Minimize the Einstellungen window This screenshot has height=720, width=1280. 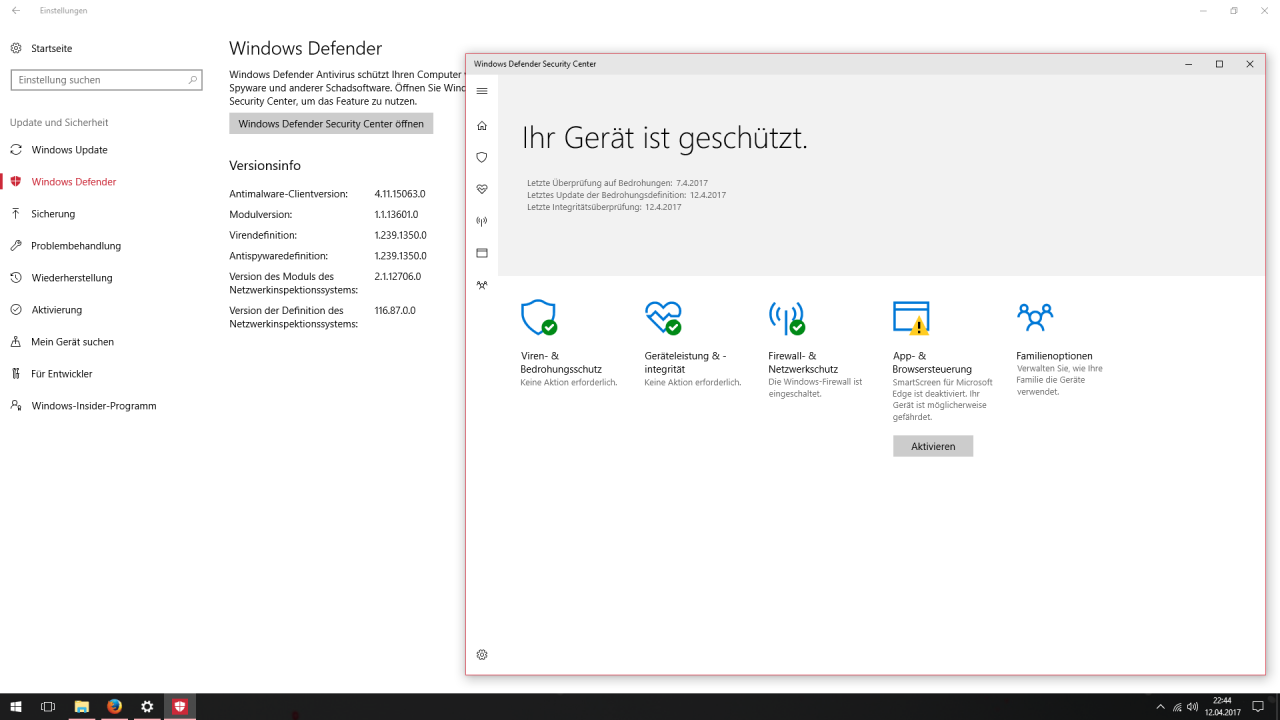(x=1203, y=11)
